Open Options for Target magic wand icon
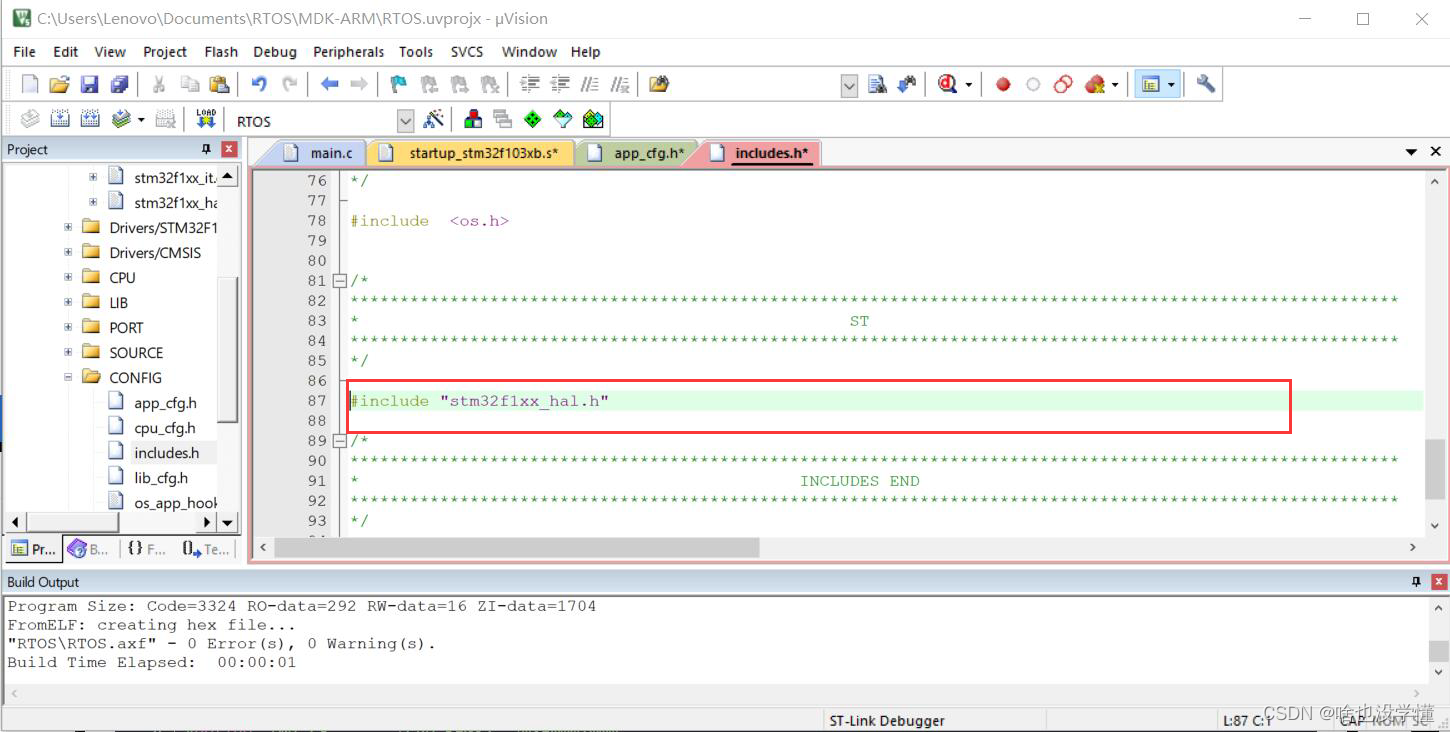The width and height of the screenshot is (1450, 732). (433, 119)
